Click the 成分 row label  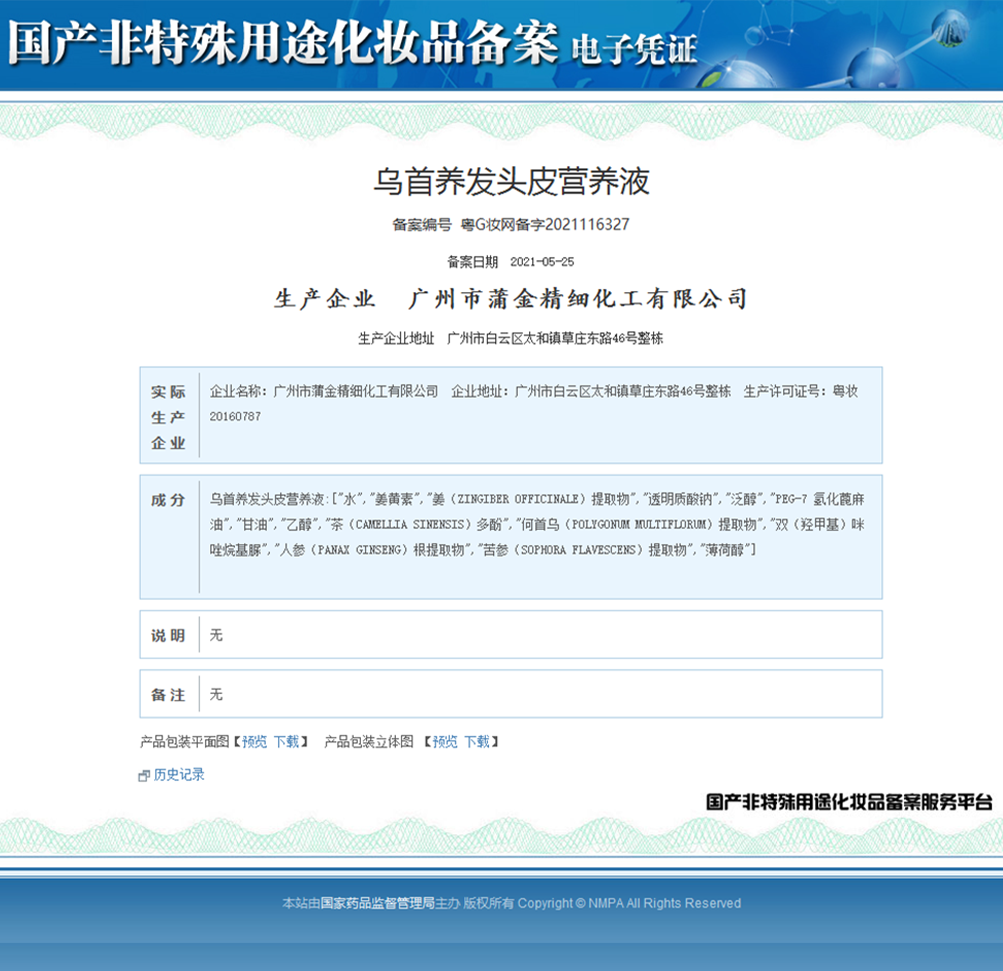coord(168,500)
